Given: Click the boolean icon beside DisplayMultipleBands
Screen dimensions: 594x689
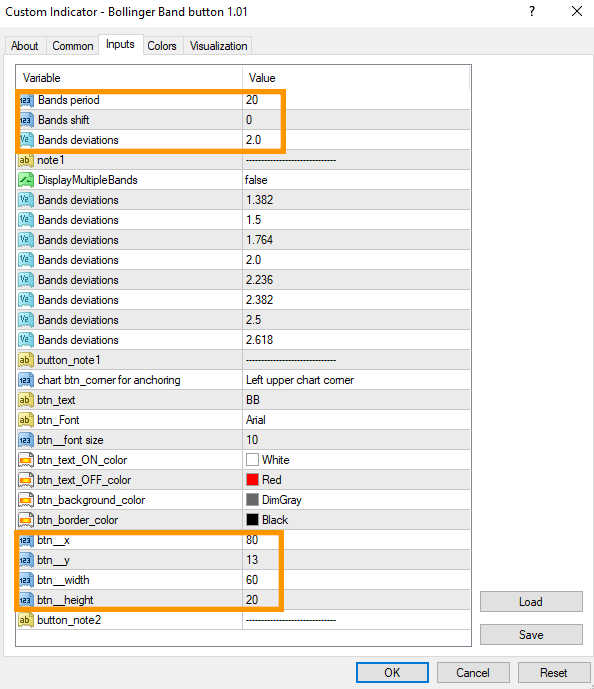Looking at the screenshot, I should 26,180.
